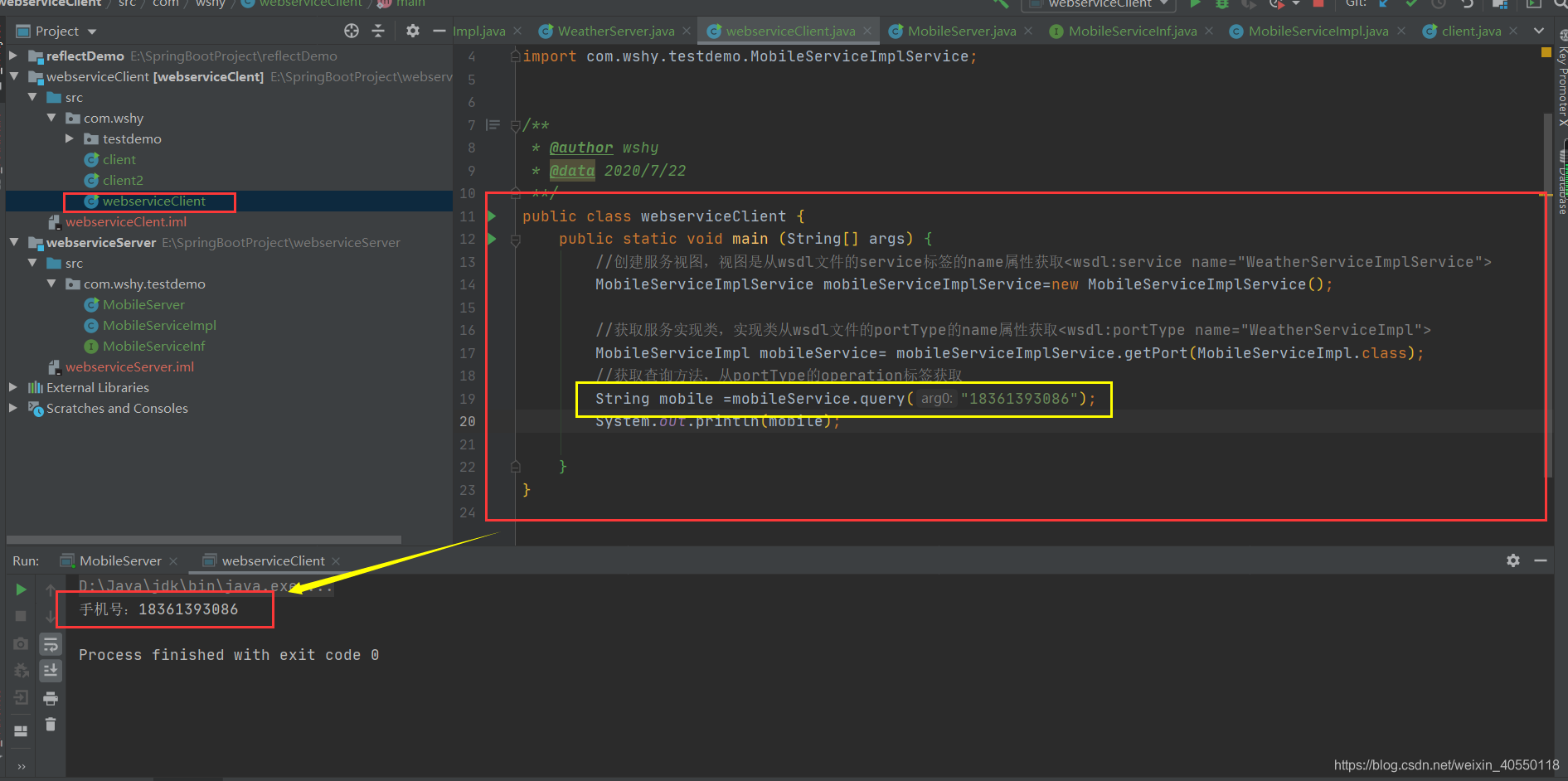This screenshot has width=1568, height=781.
Task: Expand External Libraries
Action: [x=13, y=387]
